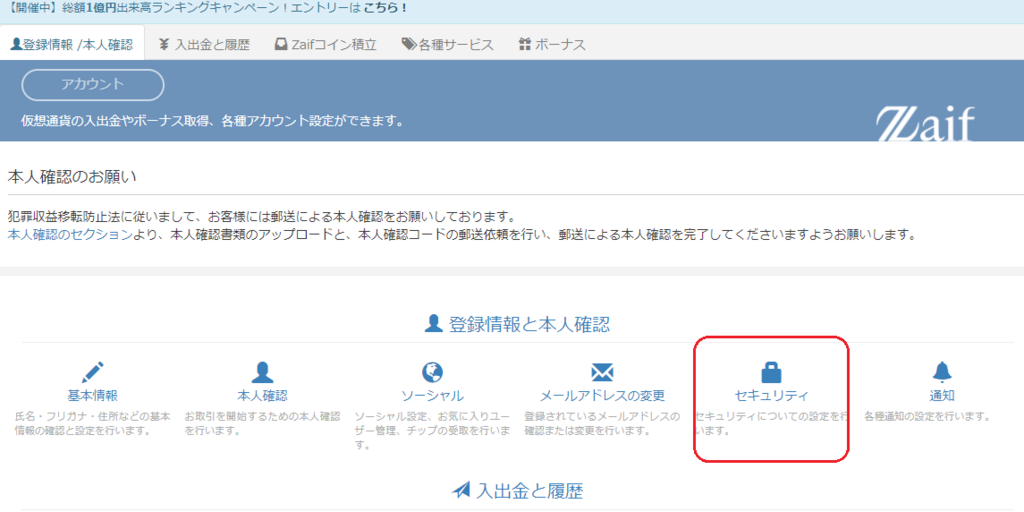Open the メールアドレスの変更 link

click(x=601, y=395)
